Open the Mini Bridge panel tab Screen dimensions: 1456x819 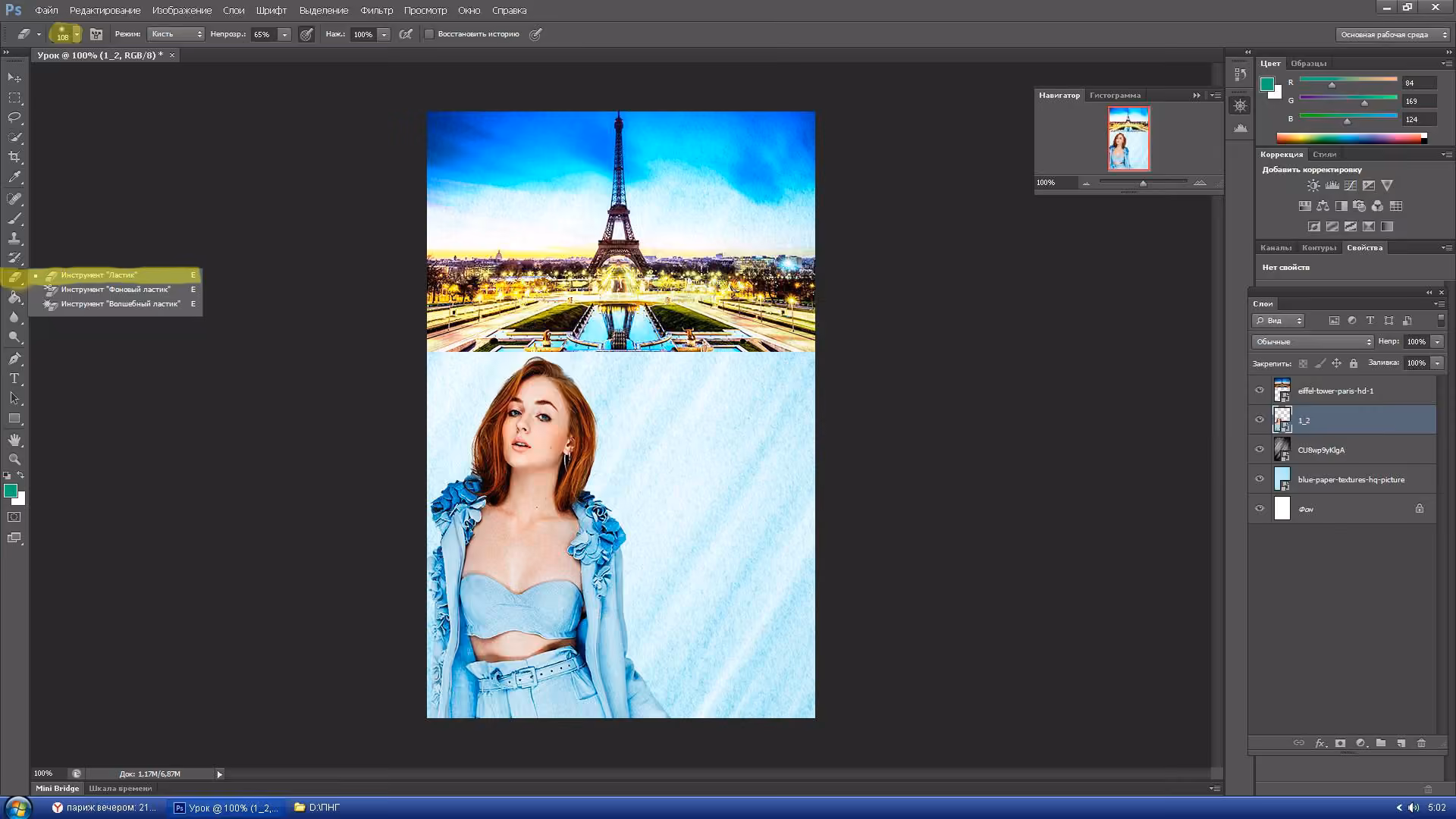(x=58, y=789)
